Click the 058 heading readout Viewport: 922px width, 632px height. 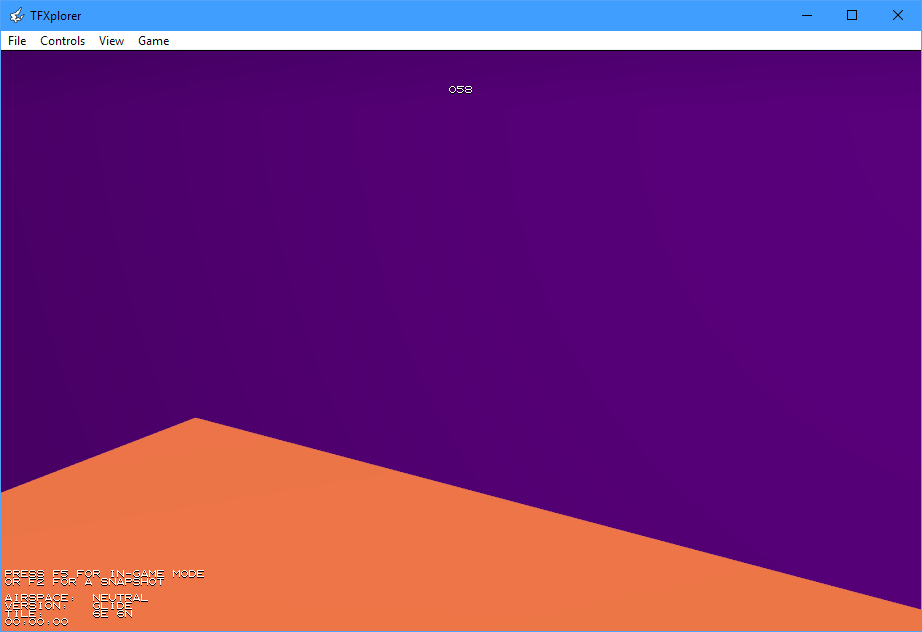(x=460, y=90)
